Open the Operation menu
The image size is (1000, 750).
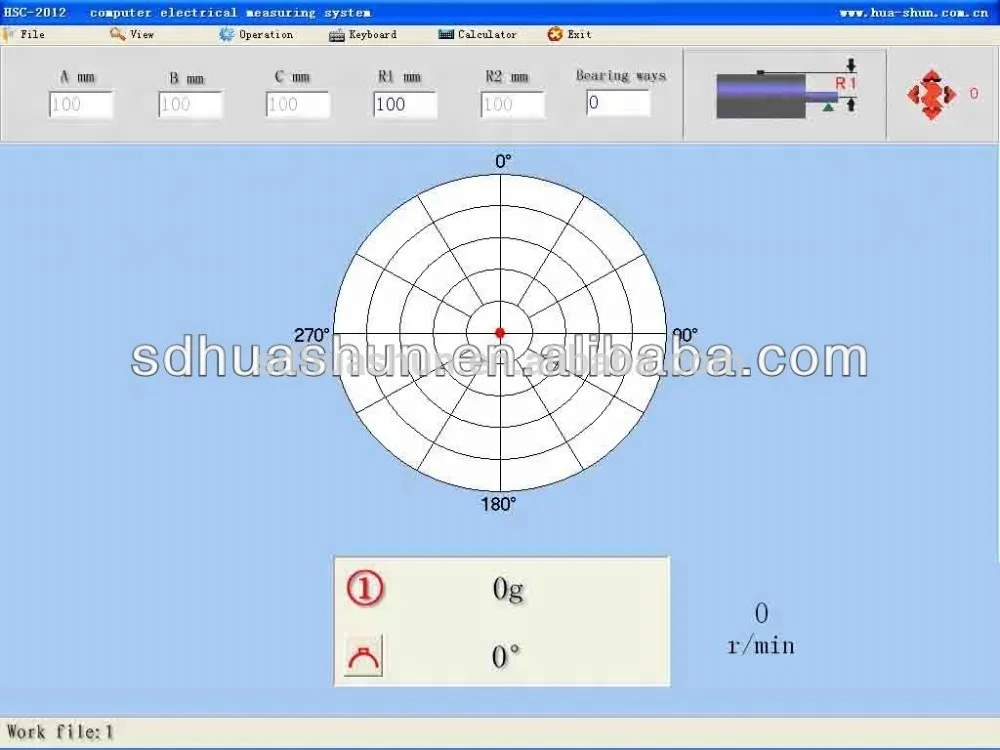pyautogui.click(x=266, y=34)
